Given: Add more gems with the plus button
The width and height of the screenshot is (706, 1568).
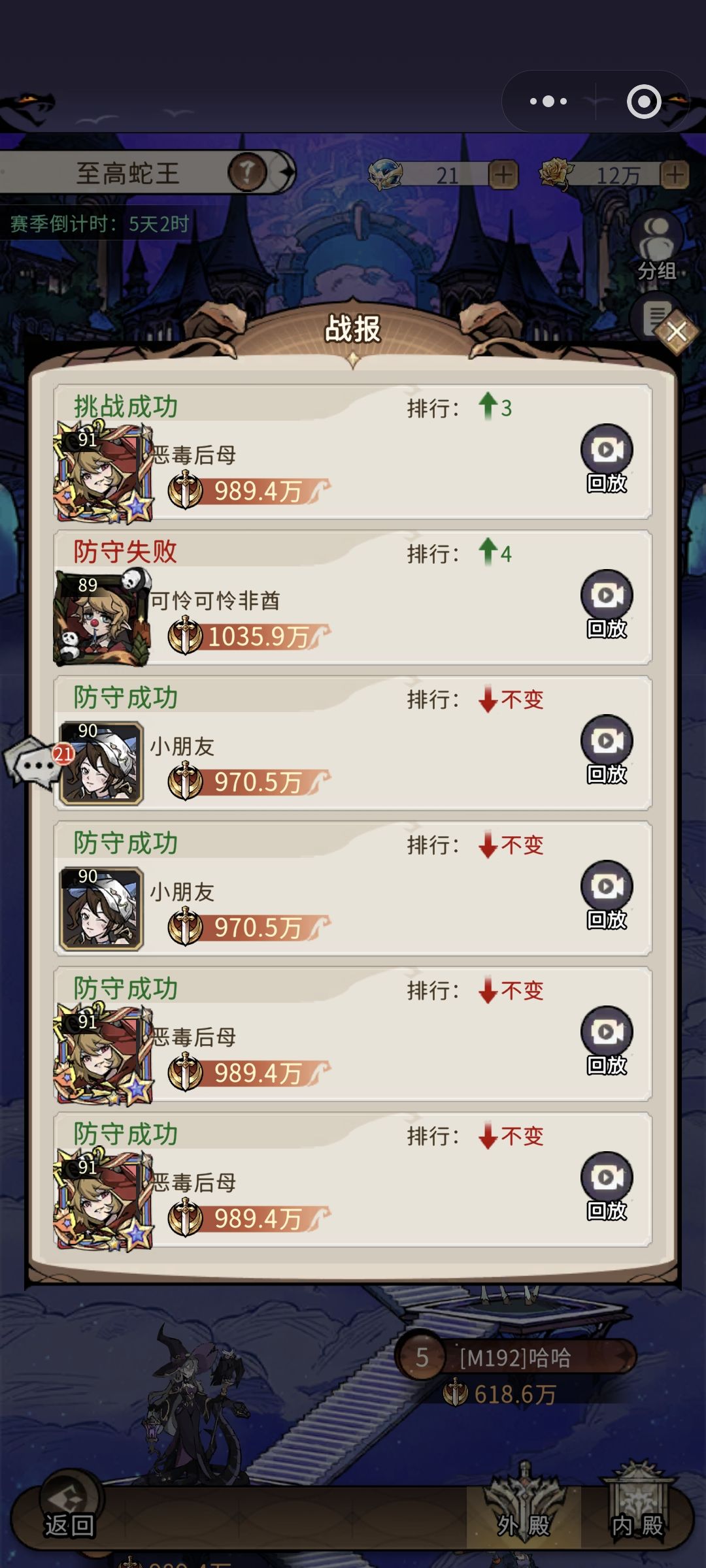Looking at the screenshot, I should 503,174.
